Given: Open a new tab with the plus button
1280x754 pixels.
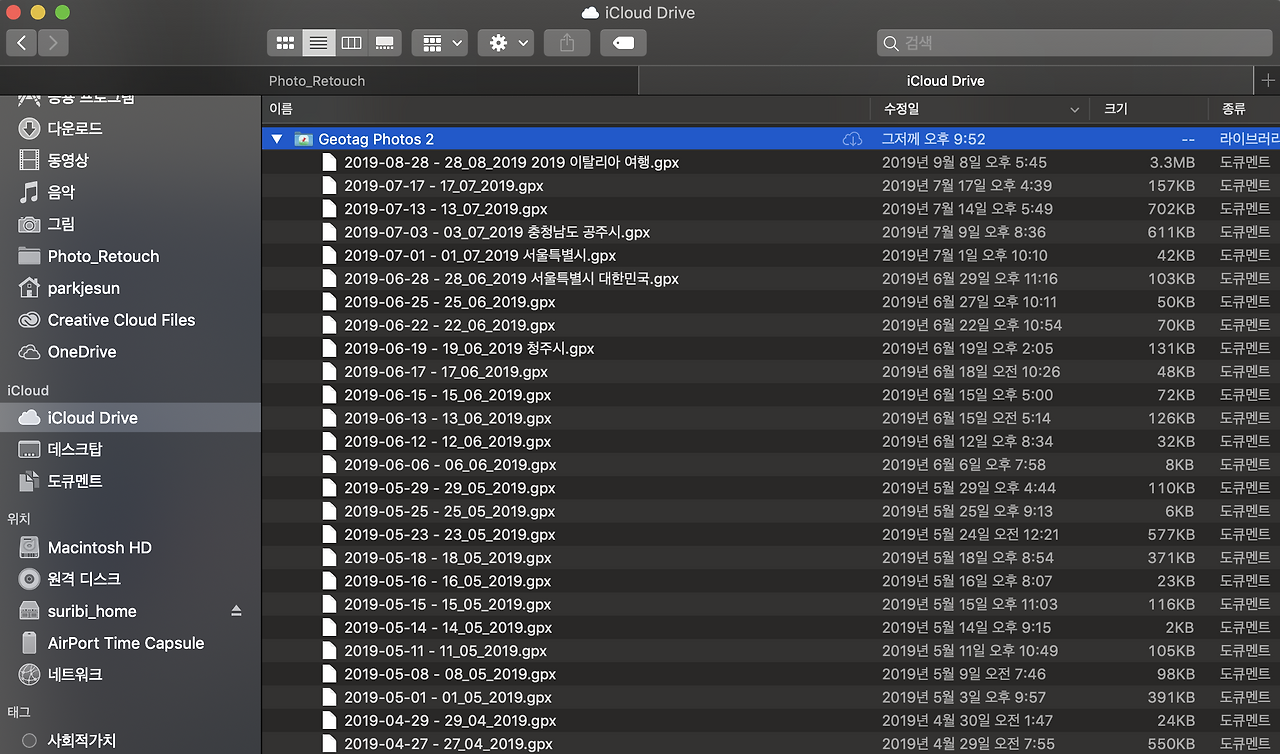Looking at the screenshot, I should (1268, 80).
